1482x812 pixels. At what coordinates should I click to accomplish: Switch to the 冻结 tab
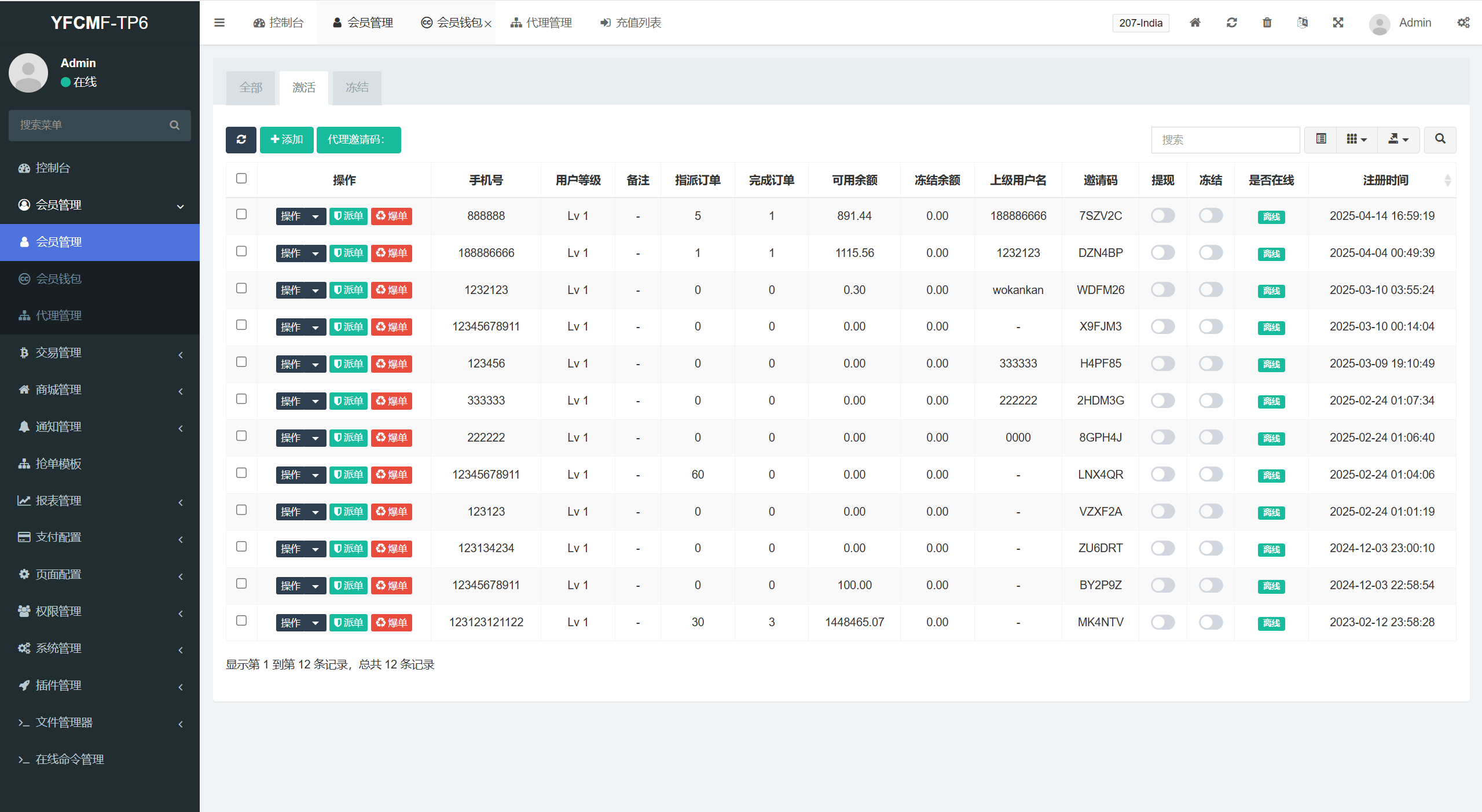point(357,87)
